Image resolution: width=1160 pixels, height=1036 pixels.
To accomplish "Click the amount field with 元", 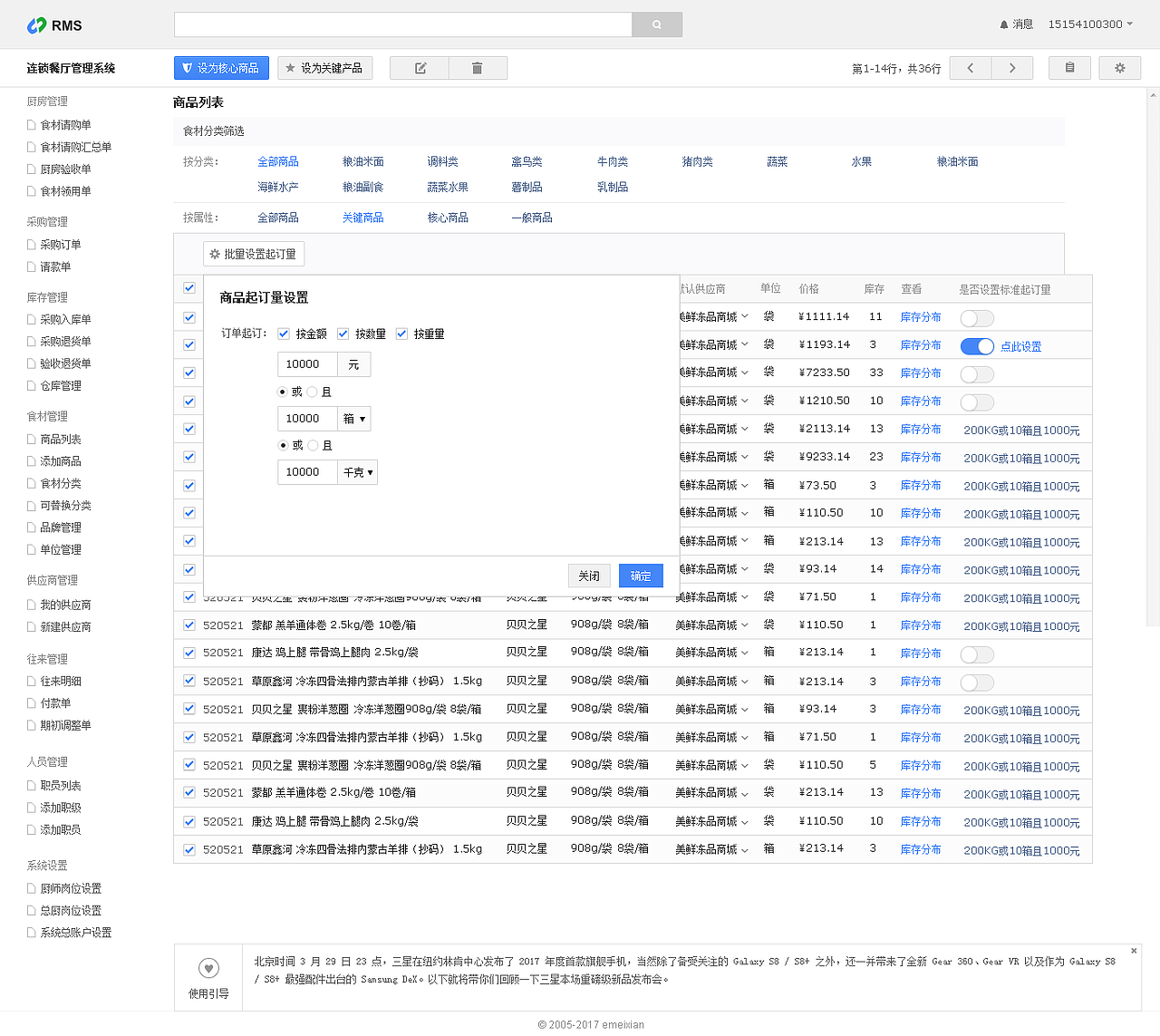I will [307, 364].
